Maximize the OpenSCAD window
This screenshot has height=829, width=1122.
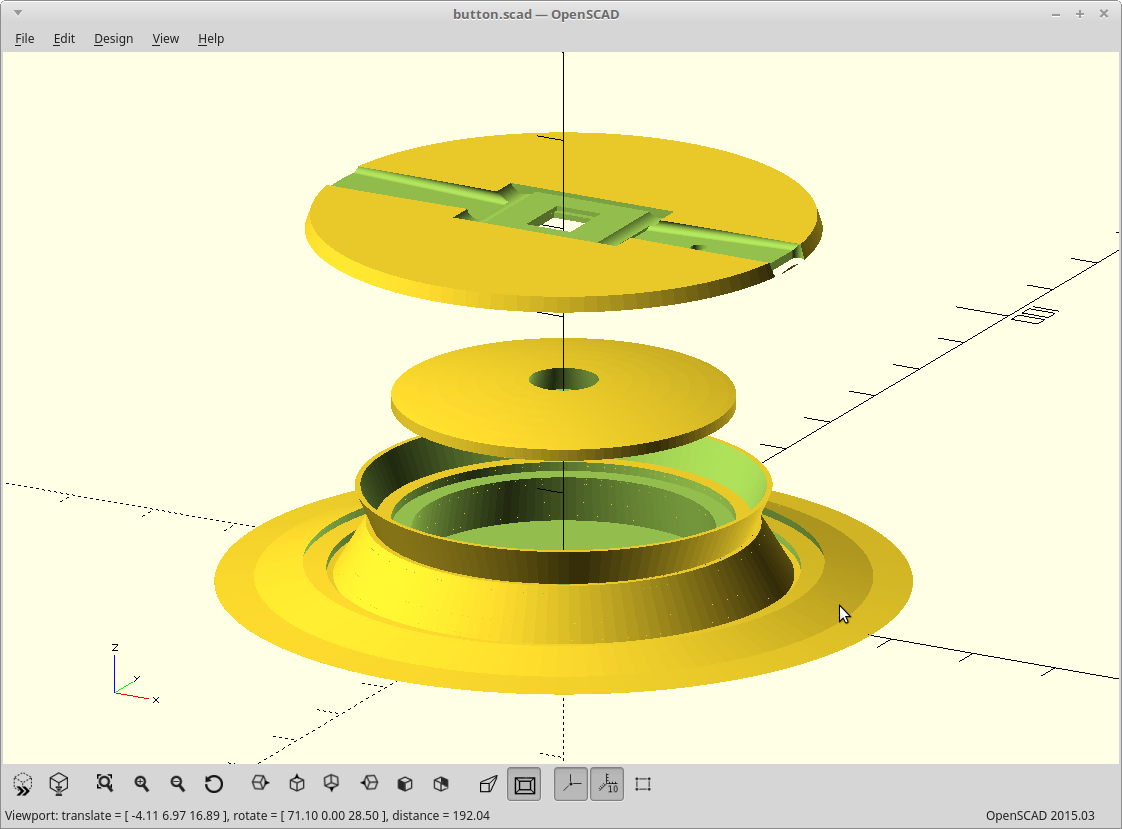1080,14
